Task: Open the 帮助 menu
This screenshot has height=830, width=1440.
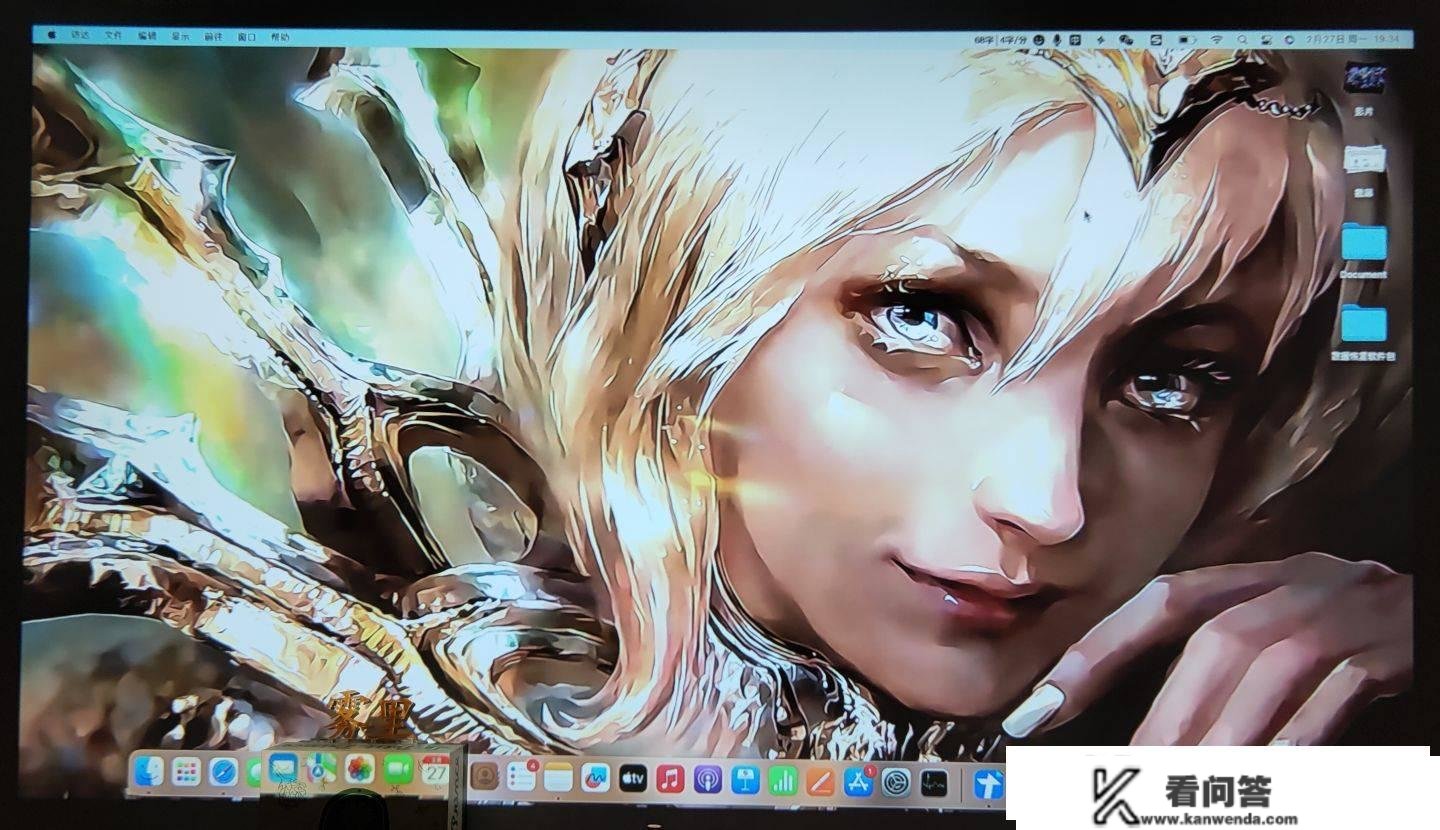Action: click(279, 36)
